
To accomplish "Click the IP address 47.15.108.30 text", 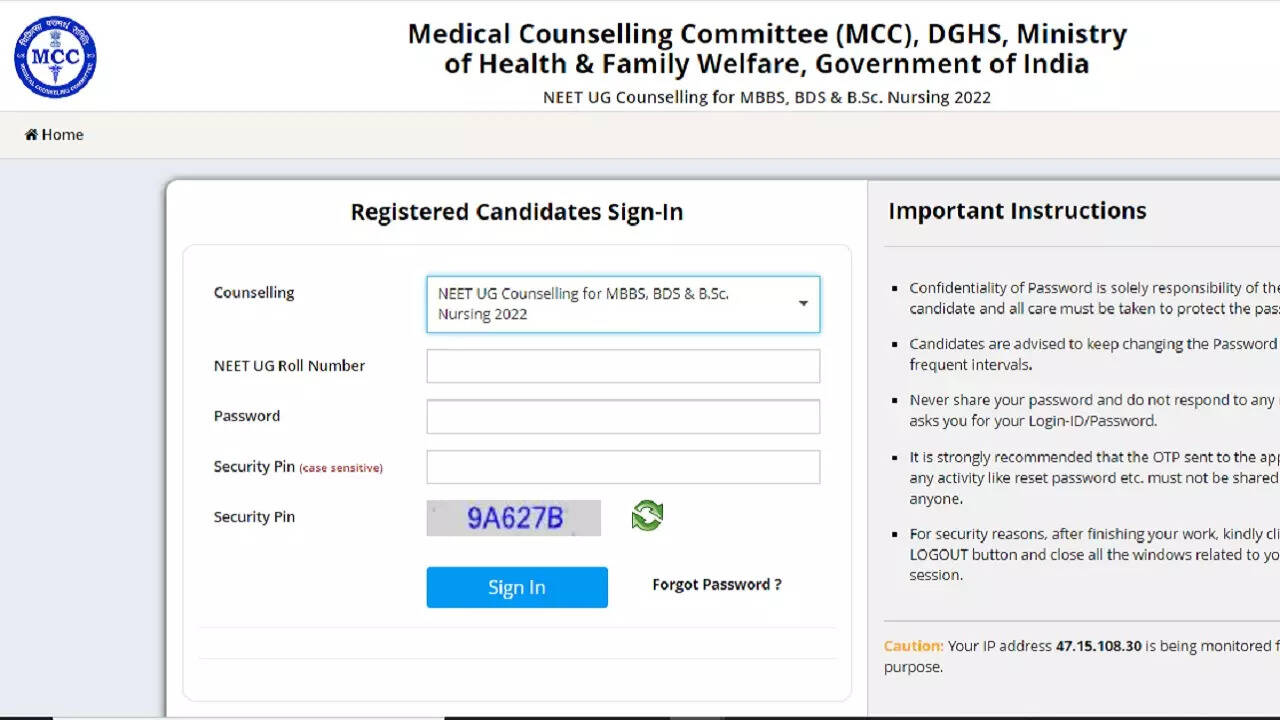I will (x=1098, y=646).
